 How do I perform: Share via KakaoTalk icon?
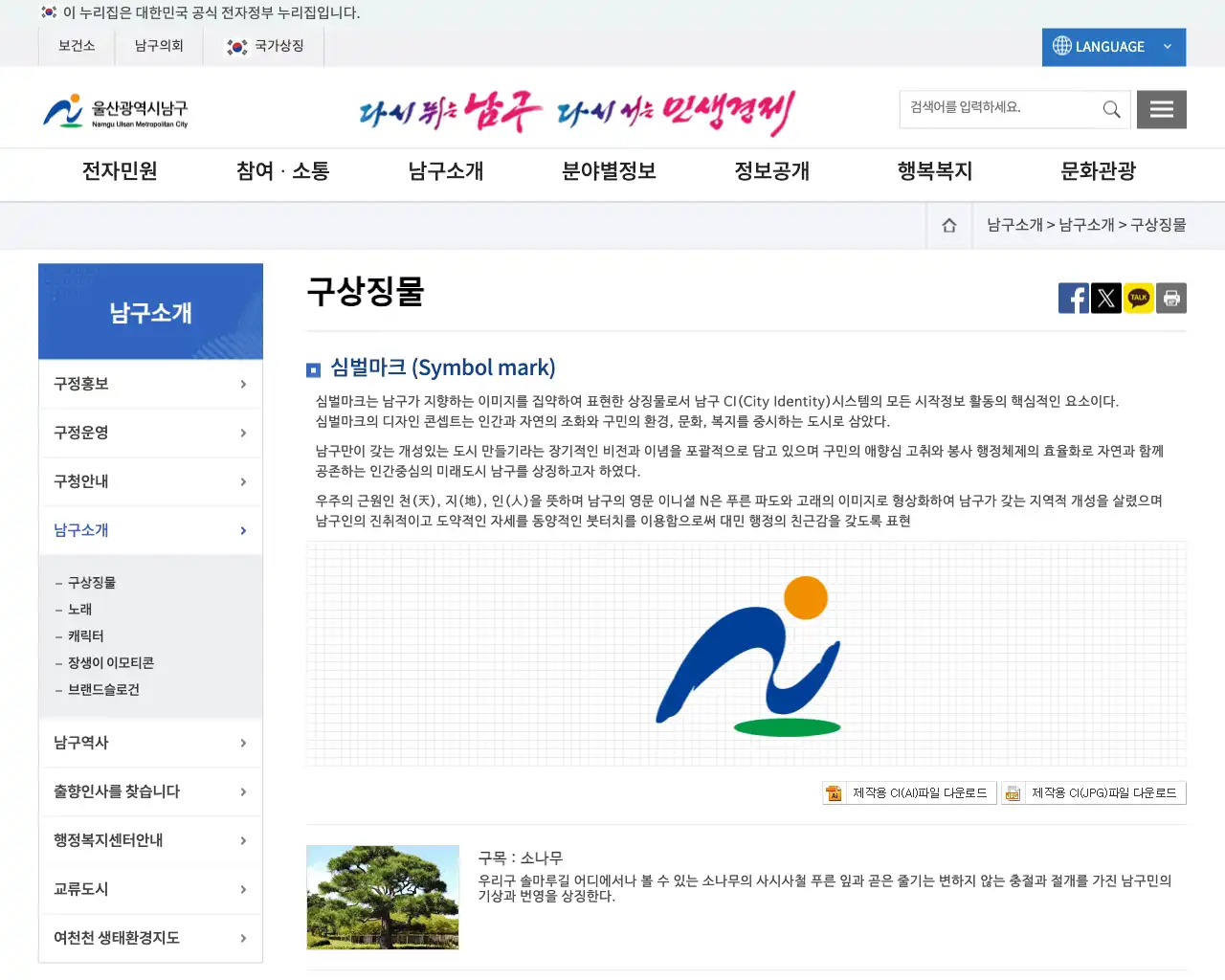pyautogui.click(x=1138, y=298)
